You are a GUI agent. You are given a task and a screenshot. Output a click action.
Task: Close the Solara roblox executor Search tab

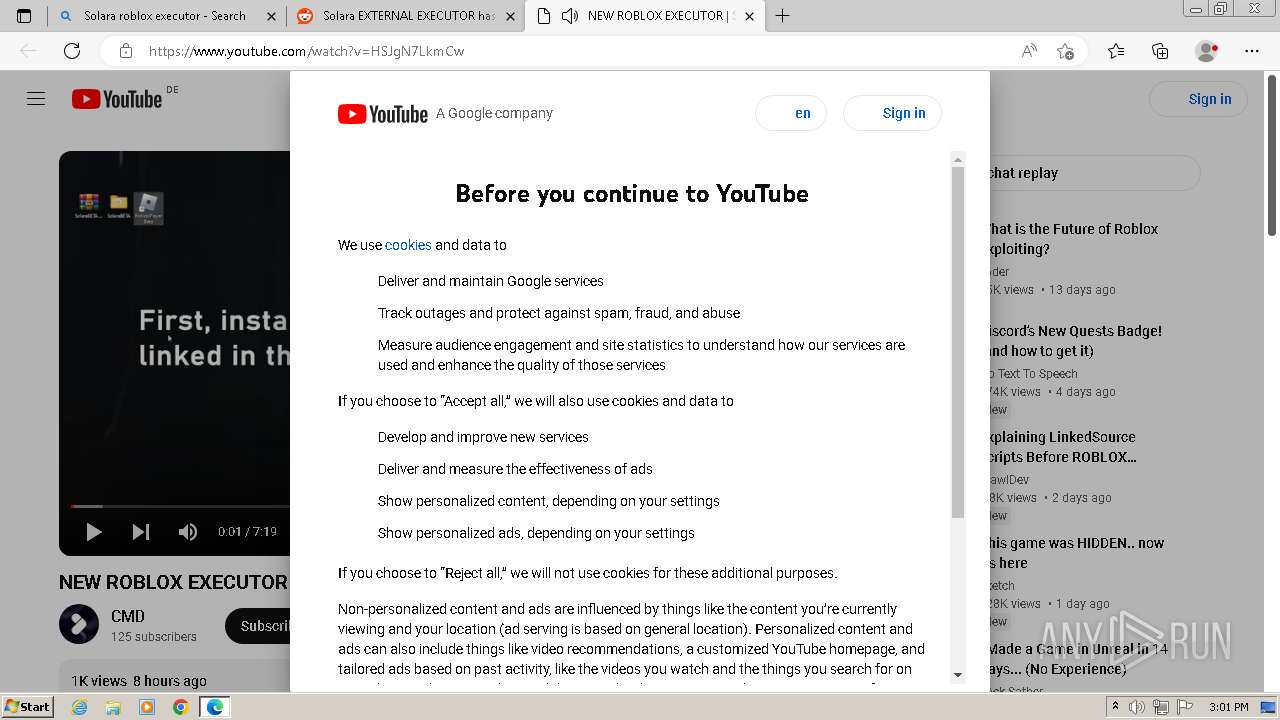click(x=271, y=16)
